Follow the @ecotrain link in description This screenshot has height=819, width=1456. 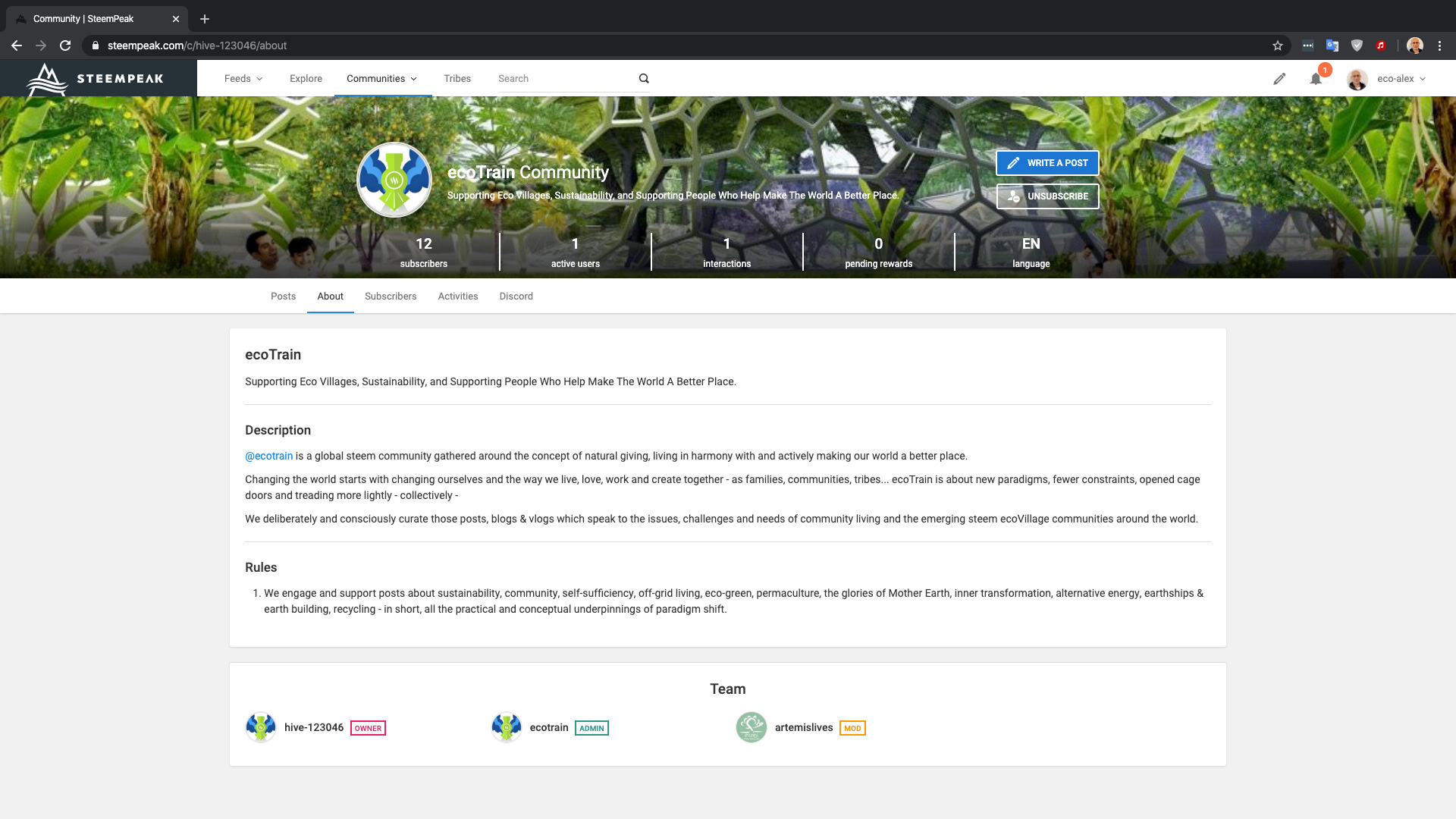pyautogui.click(x=268, y=456)
